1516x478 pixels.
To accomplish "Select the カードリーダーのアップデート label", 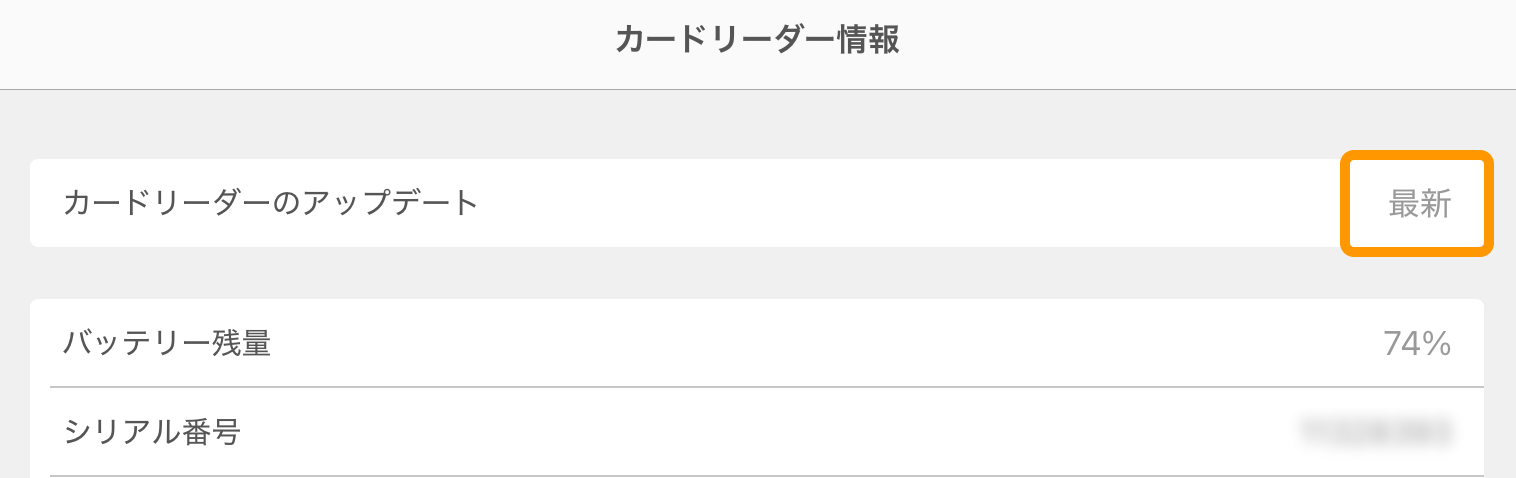I will point(271,203).
